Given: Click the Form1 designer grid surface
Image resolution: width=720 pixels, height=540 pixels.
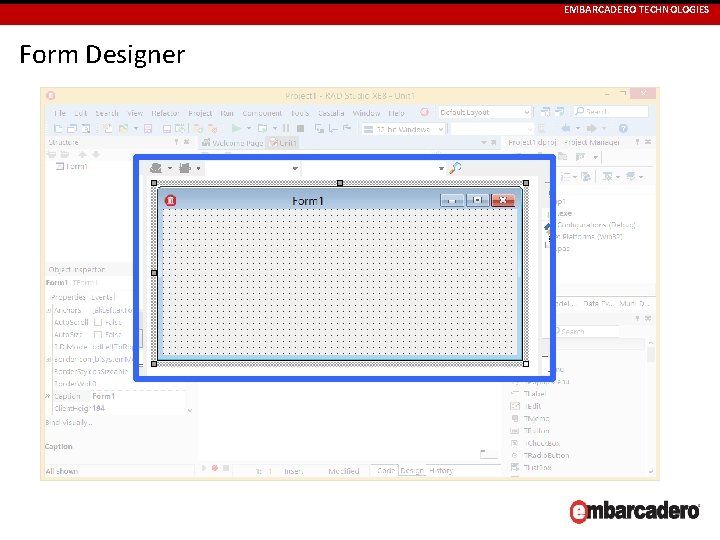Looking at the screenshot, I should (339, 282).
